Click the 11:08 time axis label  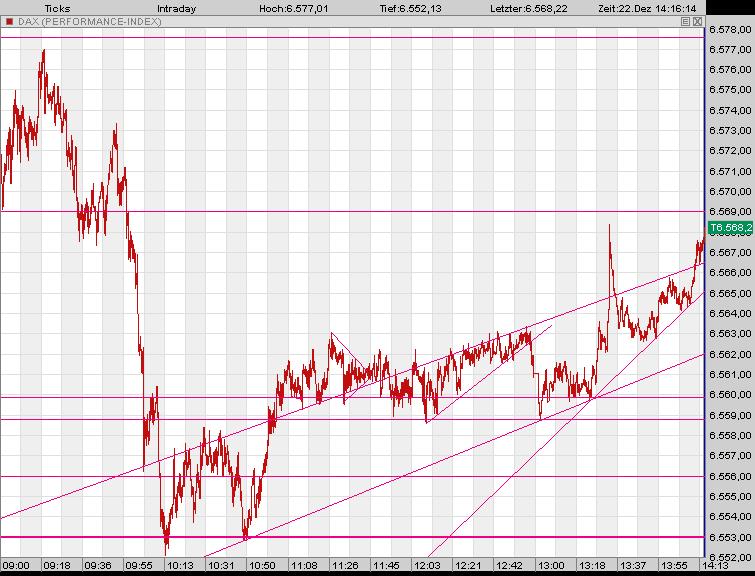[x=304, y=565]
